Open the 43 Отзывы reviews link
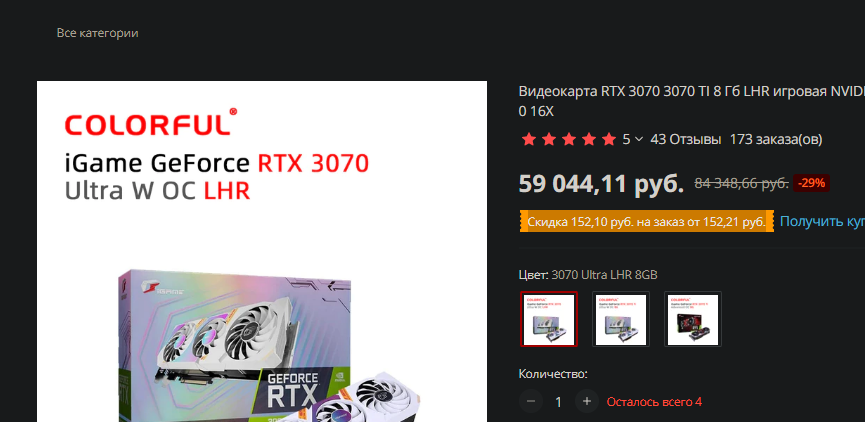This screenshot has width=865, height=422. click(685, 140)
